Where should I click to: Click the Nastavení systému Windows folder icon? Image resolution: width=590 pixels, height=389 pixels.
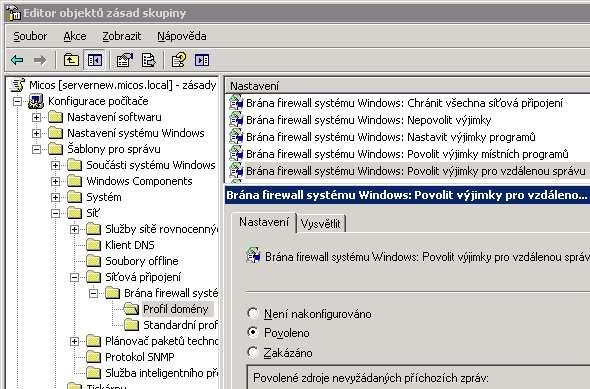pos(55,133)
